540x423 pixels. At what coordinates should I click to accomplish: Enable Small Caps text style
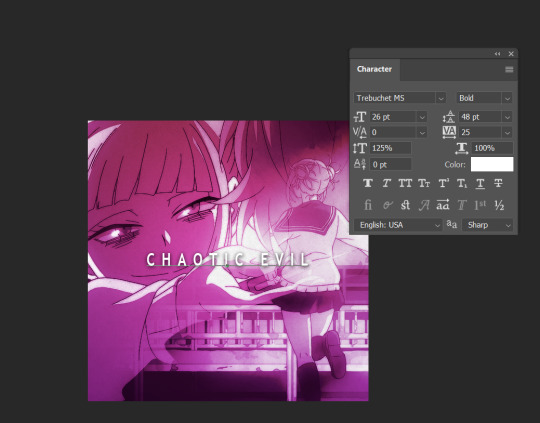click(x=424, y=183)
